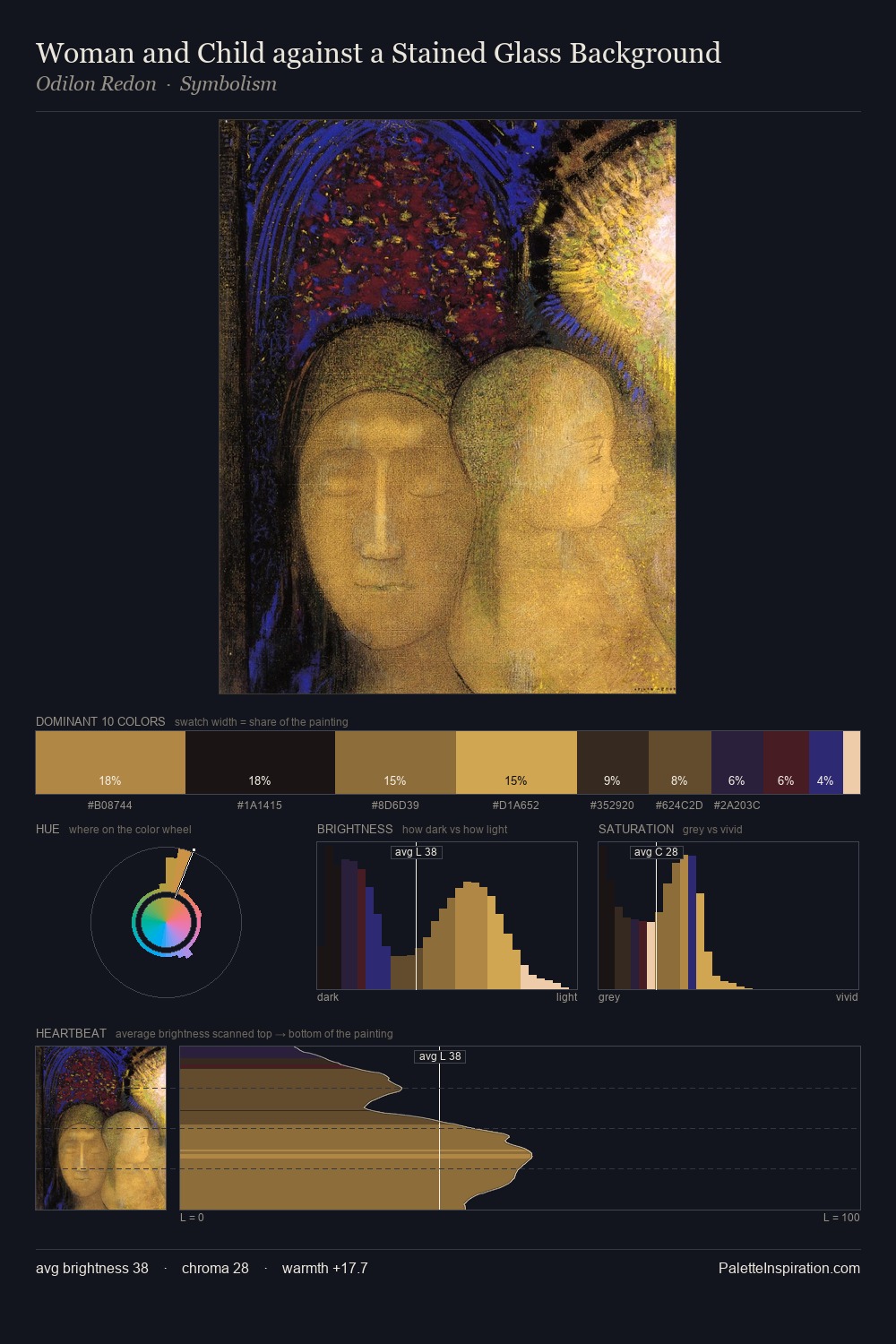
Task: Pick the olive-brown #8D6D39 swatch
Action: pyautogui.click(x=395, y=762)
